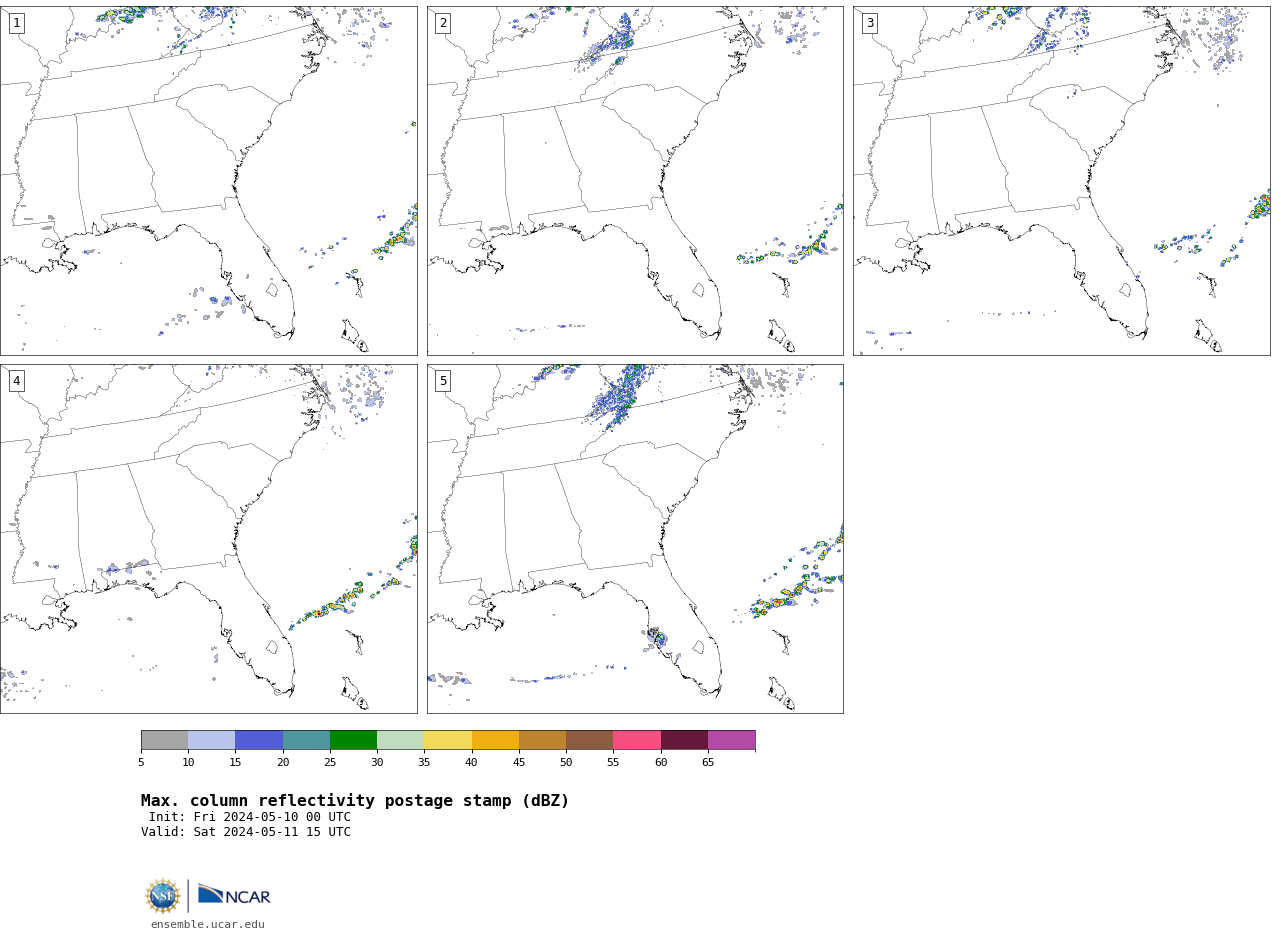Click the colorbar tick label 30
Image resolution: width=1280 pixels, height=936 pixels.
(x=377, y=763)
